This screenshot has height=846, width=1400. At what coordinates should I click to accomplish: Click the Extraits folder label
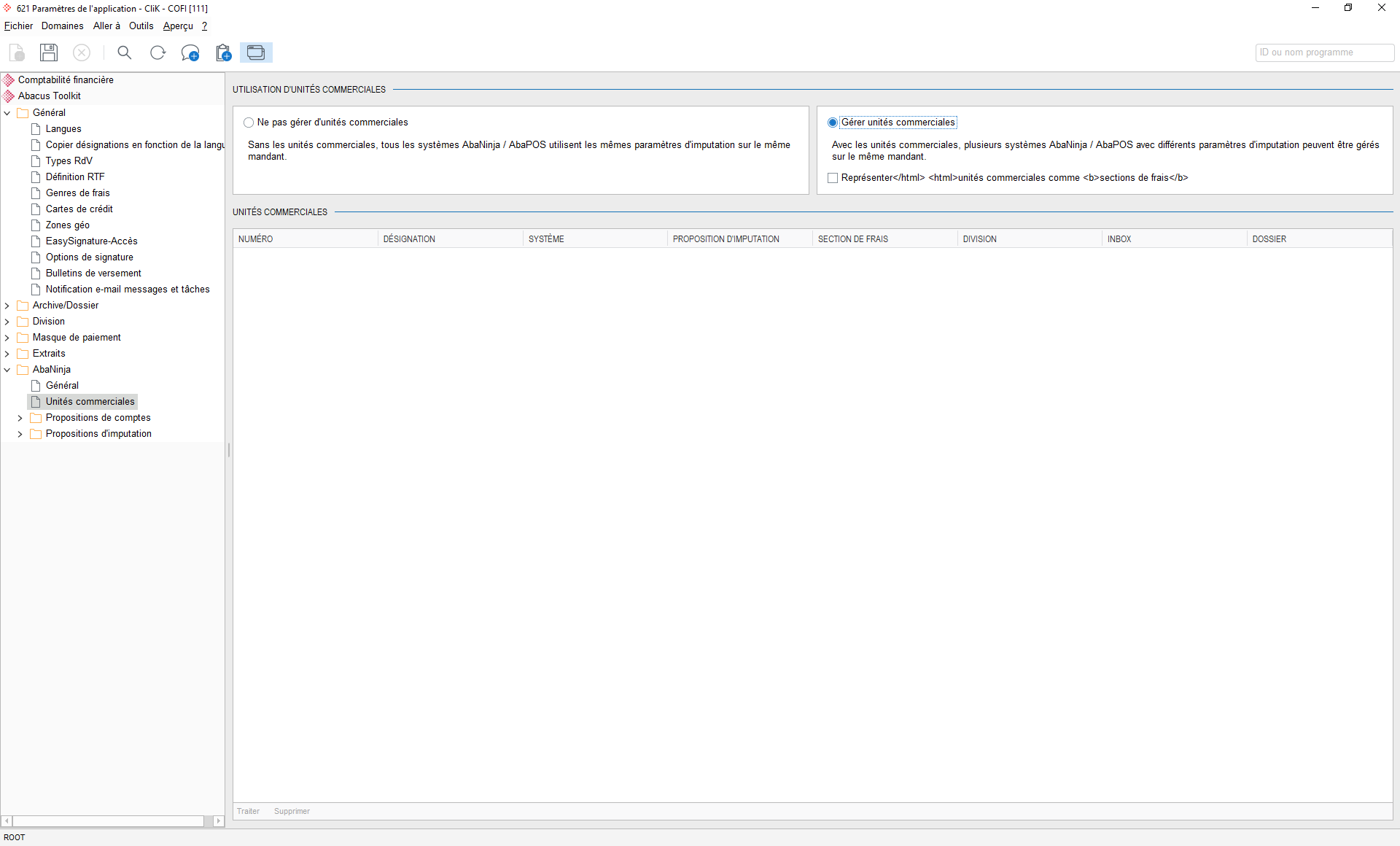(49, 354)
